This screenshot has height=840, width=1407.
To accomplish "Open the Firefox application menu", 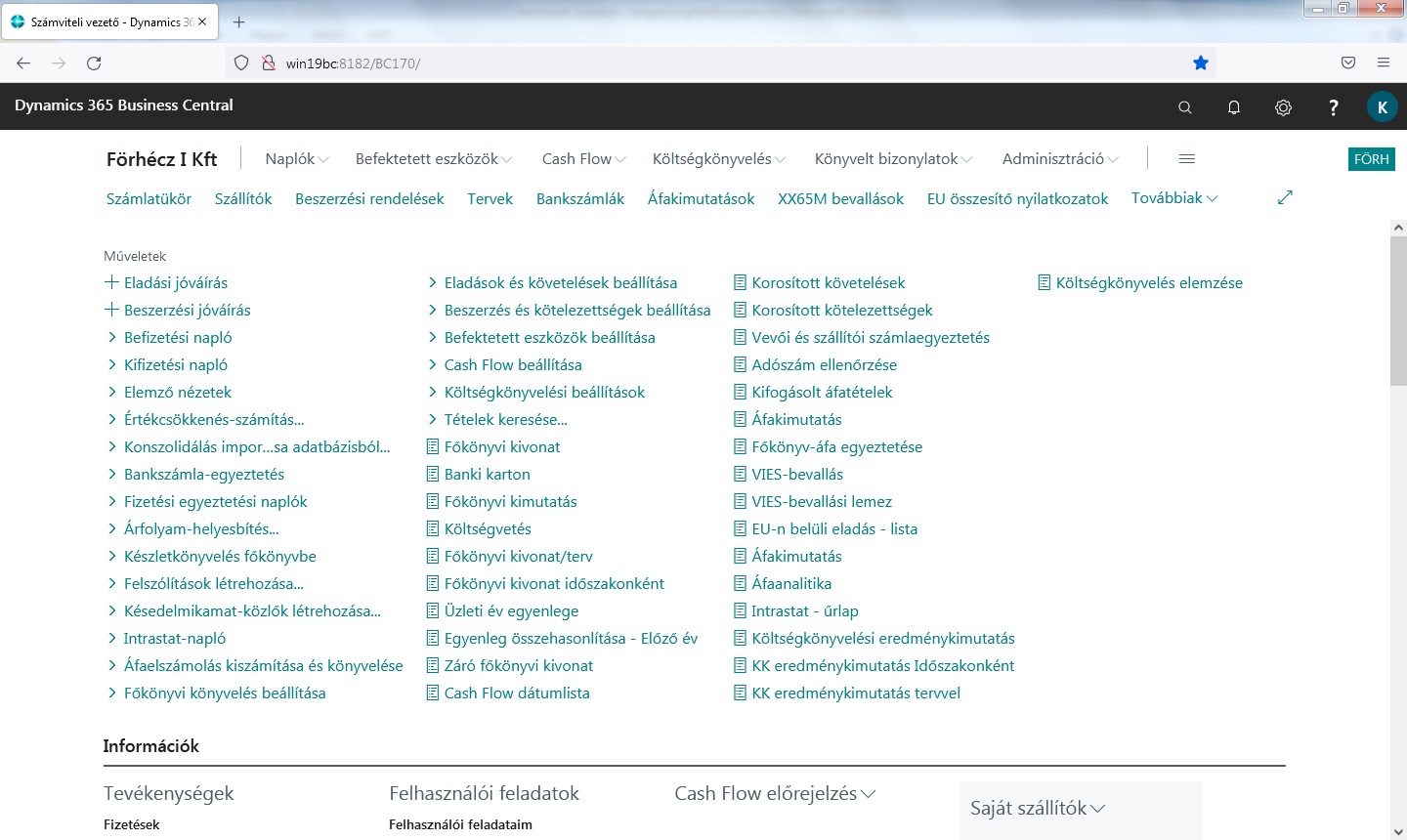I will [x=1384, y=63].
